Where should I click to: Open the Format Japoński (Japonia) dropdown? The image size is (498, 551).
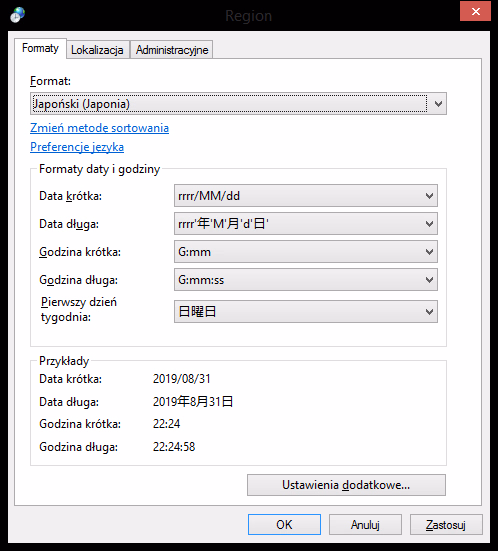pos(238,104)
